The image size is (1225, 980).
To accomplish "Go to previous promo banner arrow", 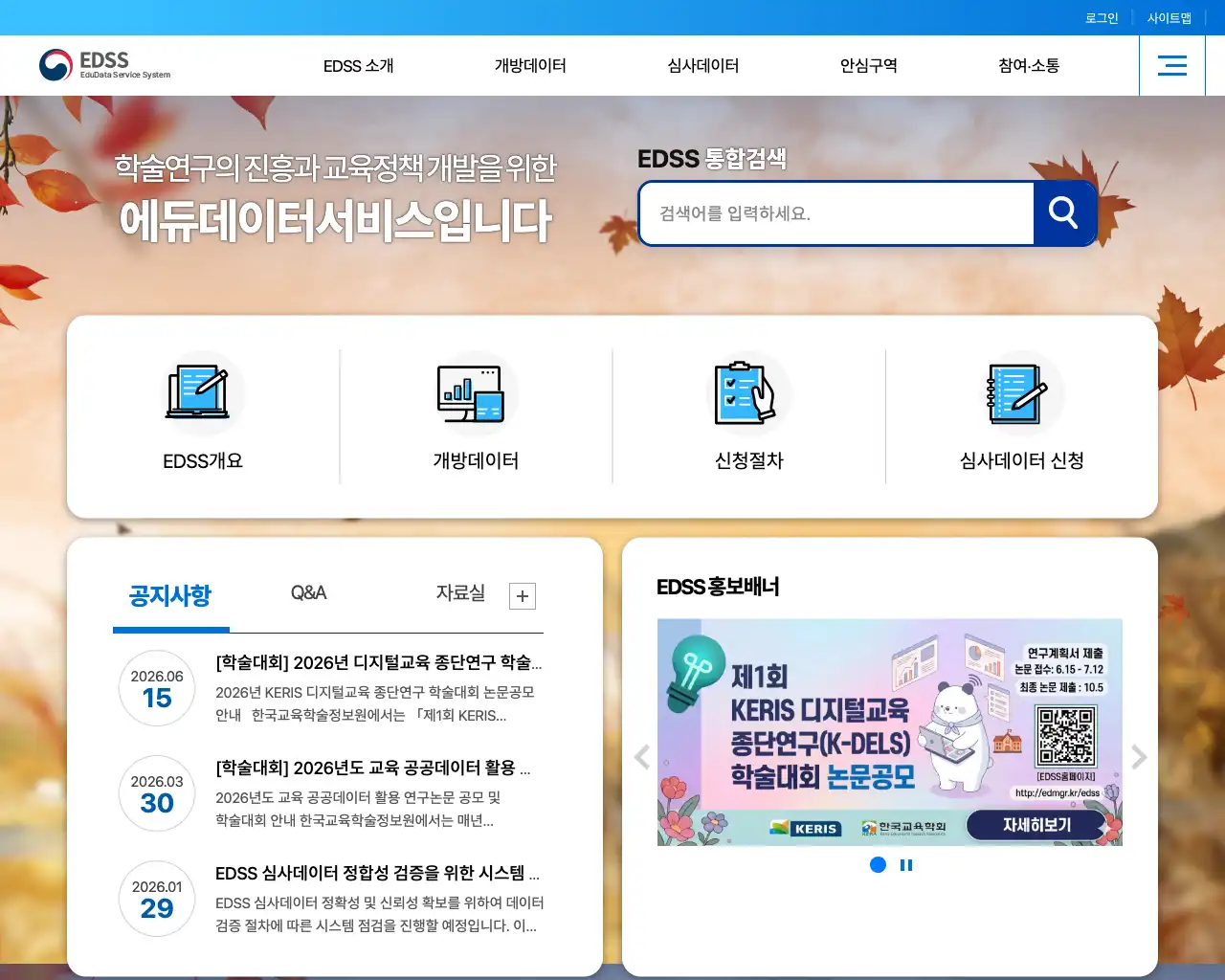I will point(642,757).
